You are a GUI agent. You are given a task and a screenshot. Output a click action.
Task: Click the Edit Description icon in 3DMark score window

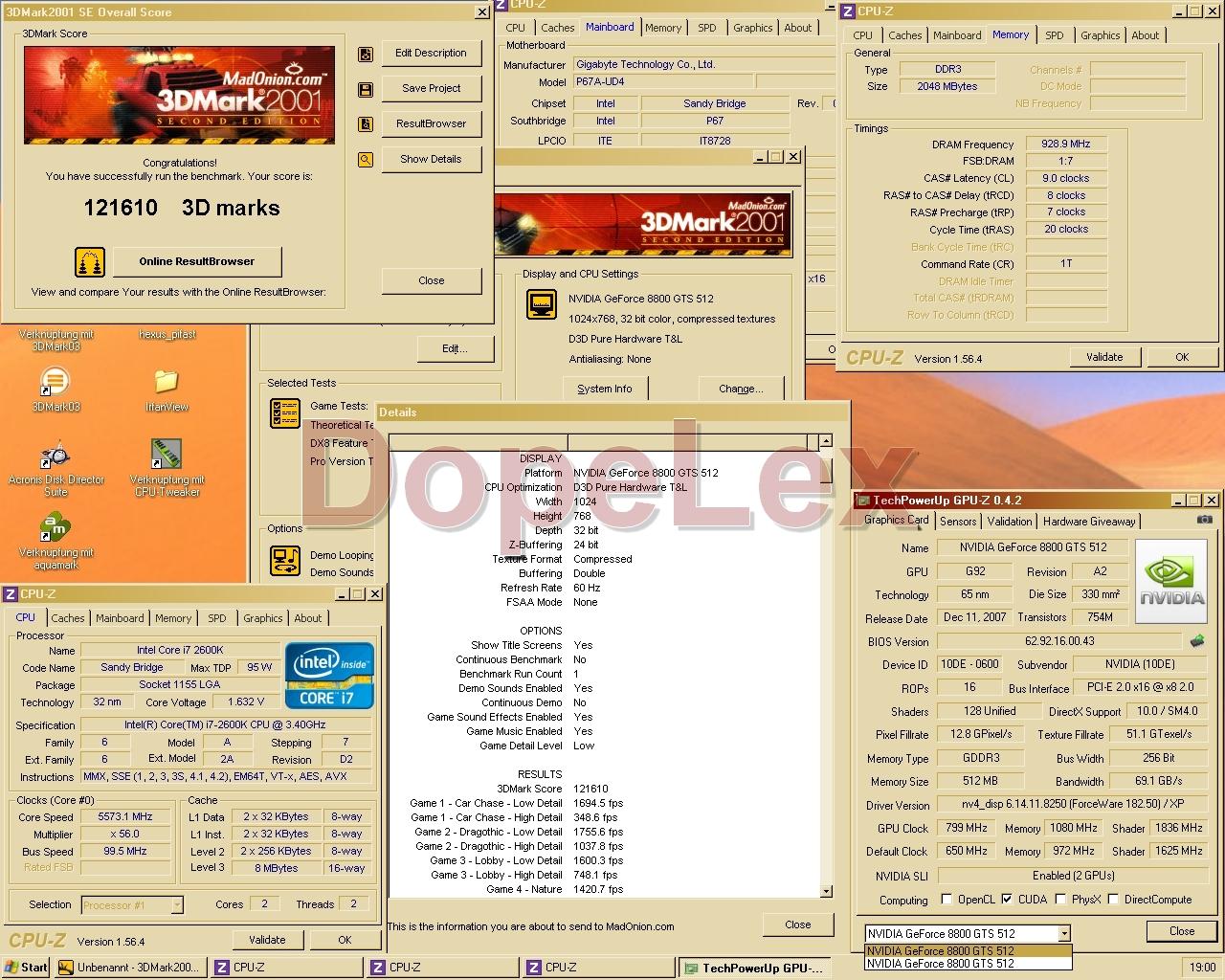[365, 55]
